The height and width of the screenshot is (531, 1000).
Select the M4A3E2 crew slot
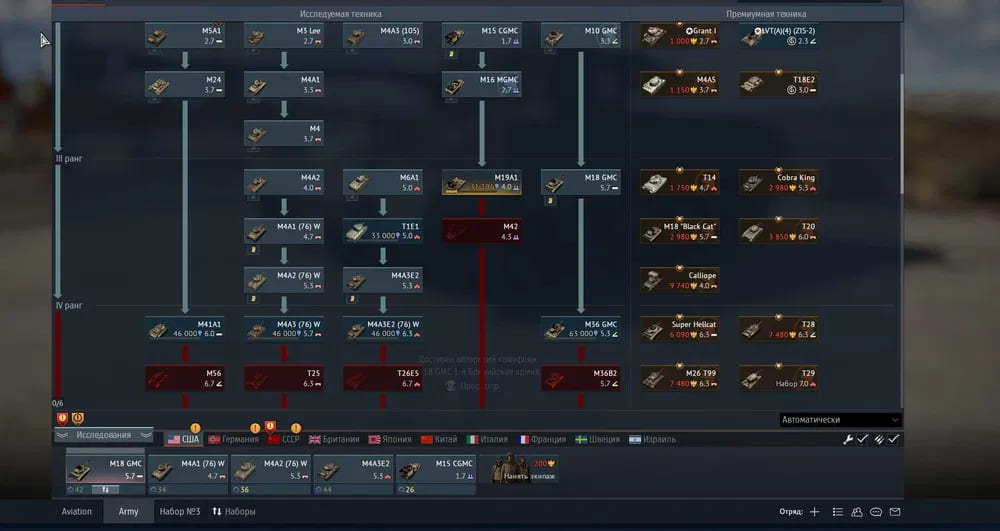[x=353, y=474]
